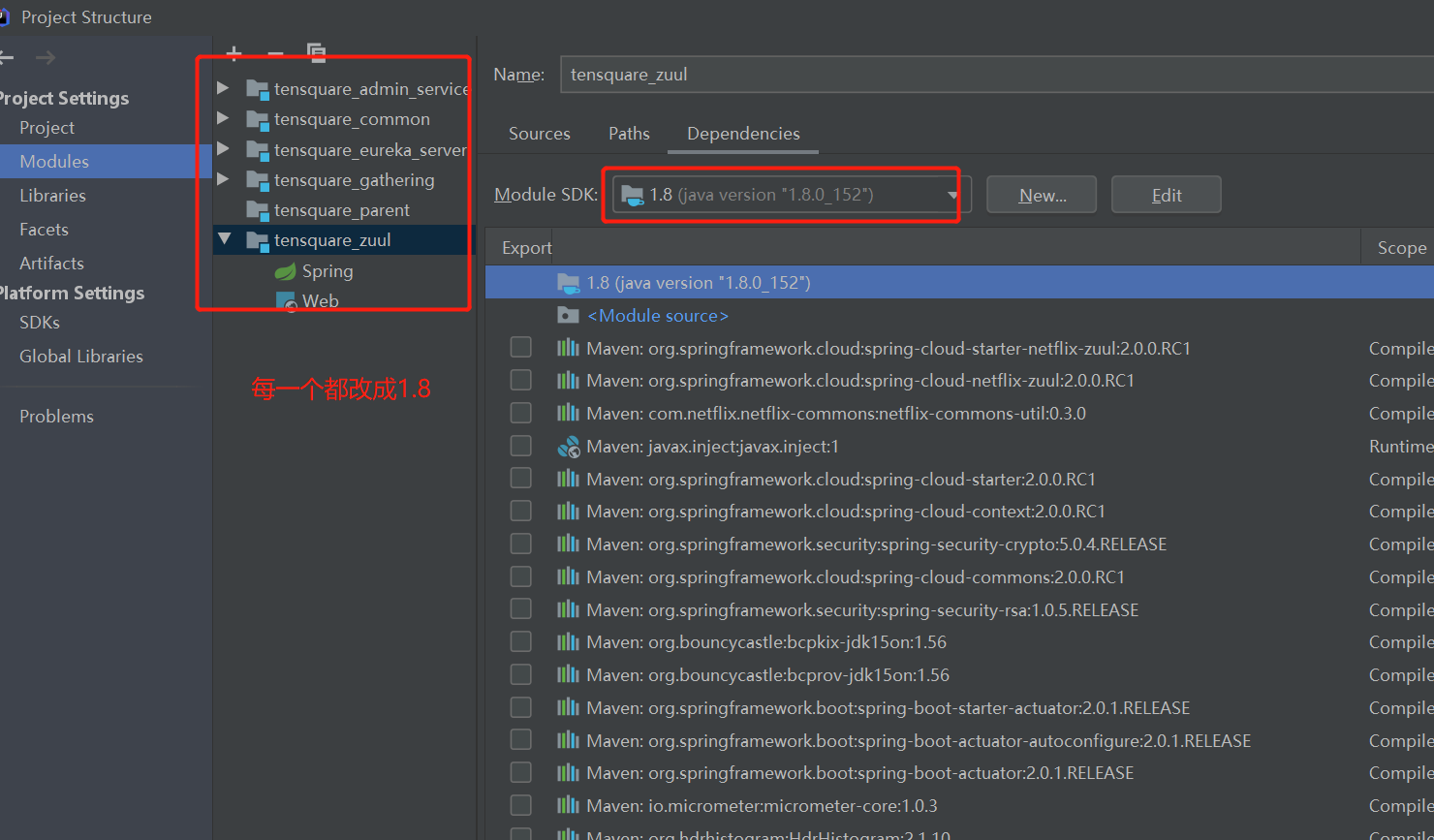Click the Spring leaf facet icon
1434x840 pixels.
285,271
